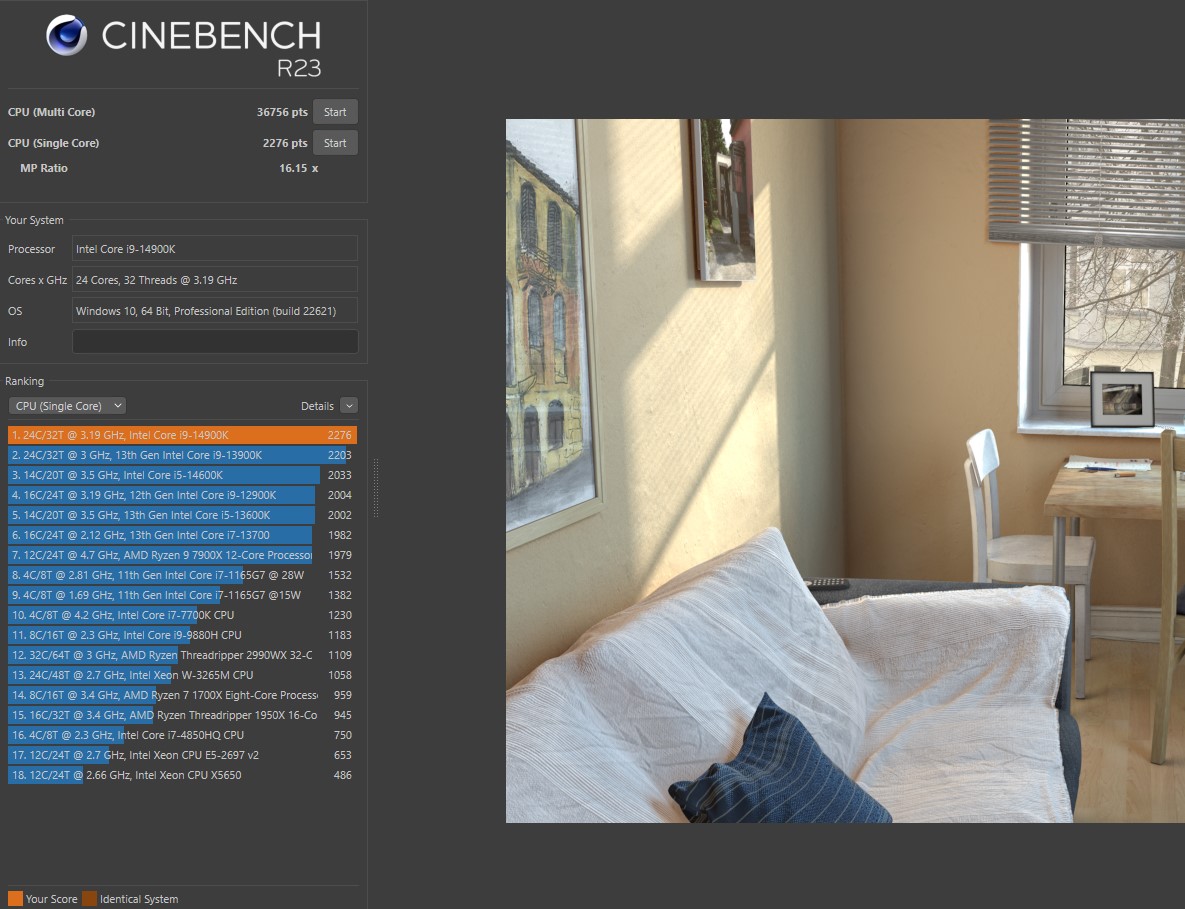Click the Identical System legend label
Image resolution: width=1185 pixels, height=909 pixels.
(139, 899)
